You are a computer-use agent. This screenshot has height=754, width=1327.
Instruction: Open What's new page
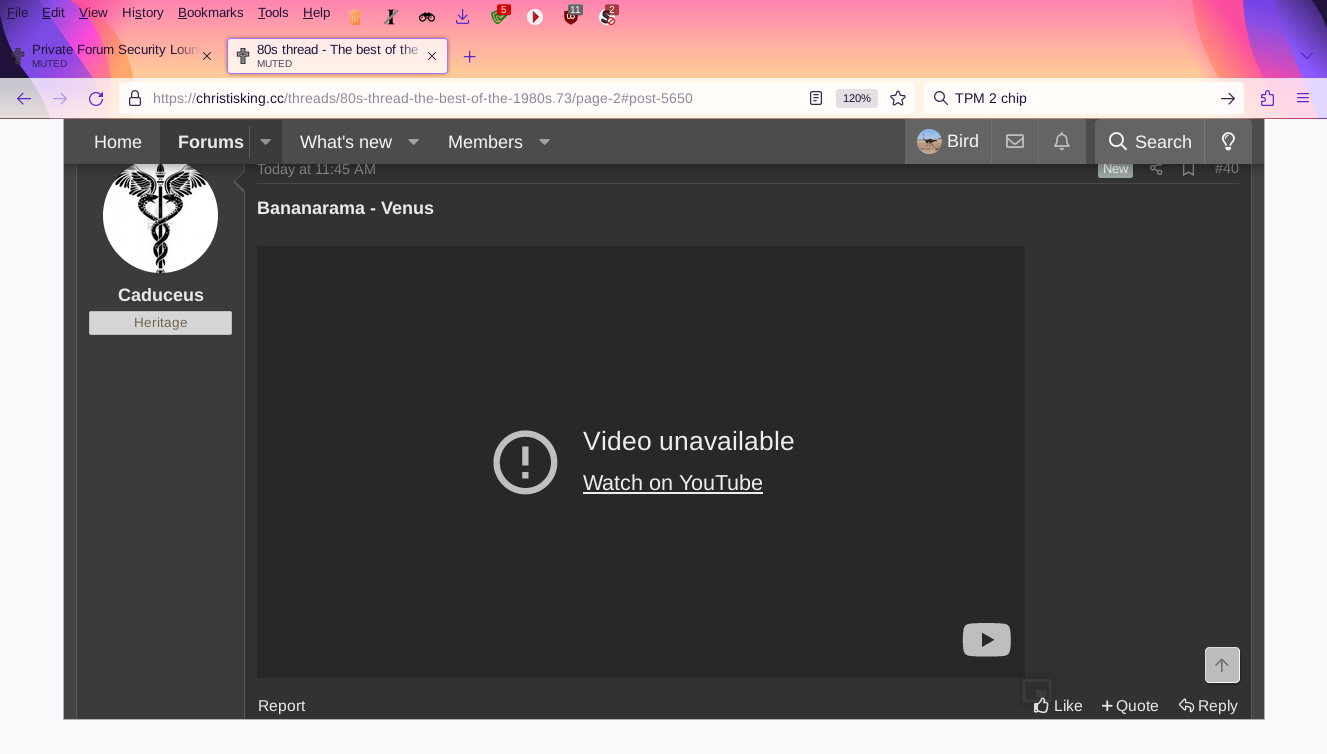pyautogui.click(x=346, y=142)
